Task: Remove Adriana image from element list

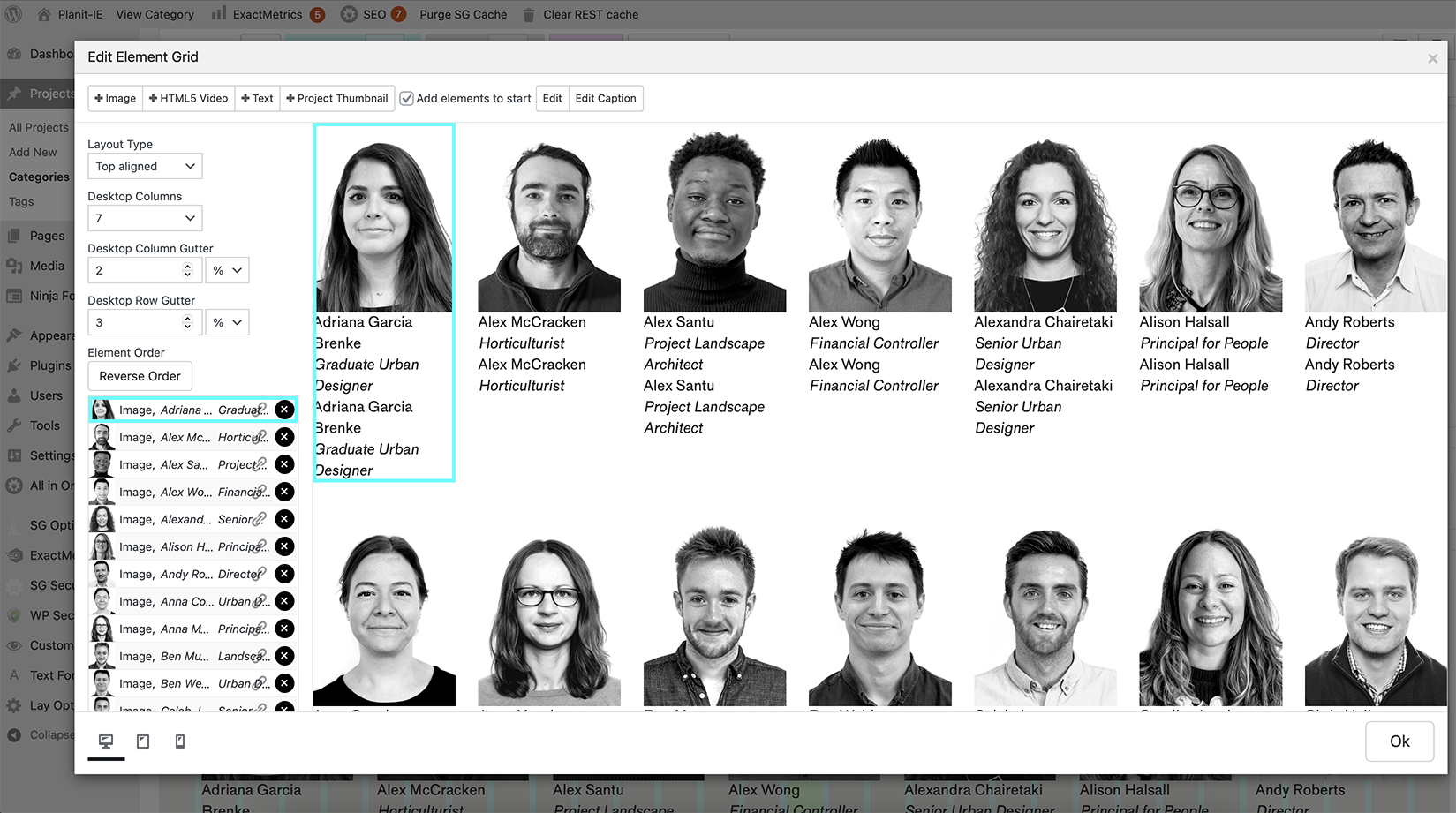Action: click(284, 410)
